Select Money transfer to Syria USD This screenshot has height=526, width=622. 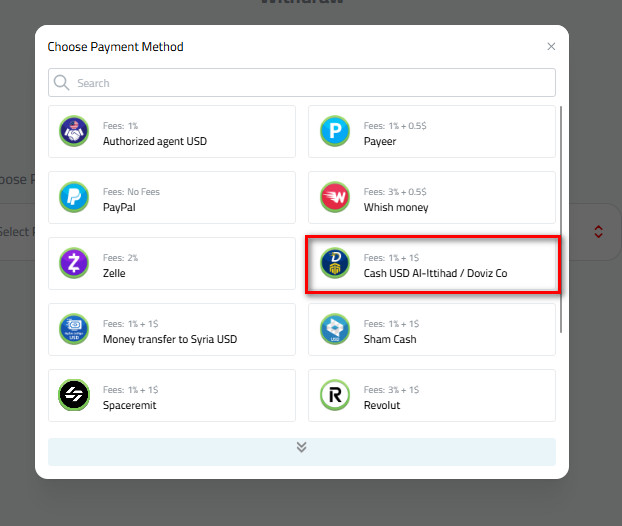[x=172, y=329]
